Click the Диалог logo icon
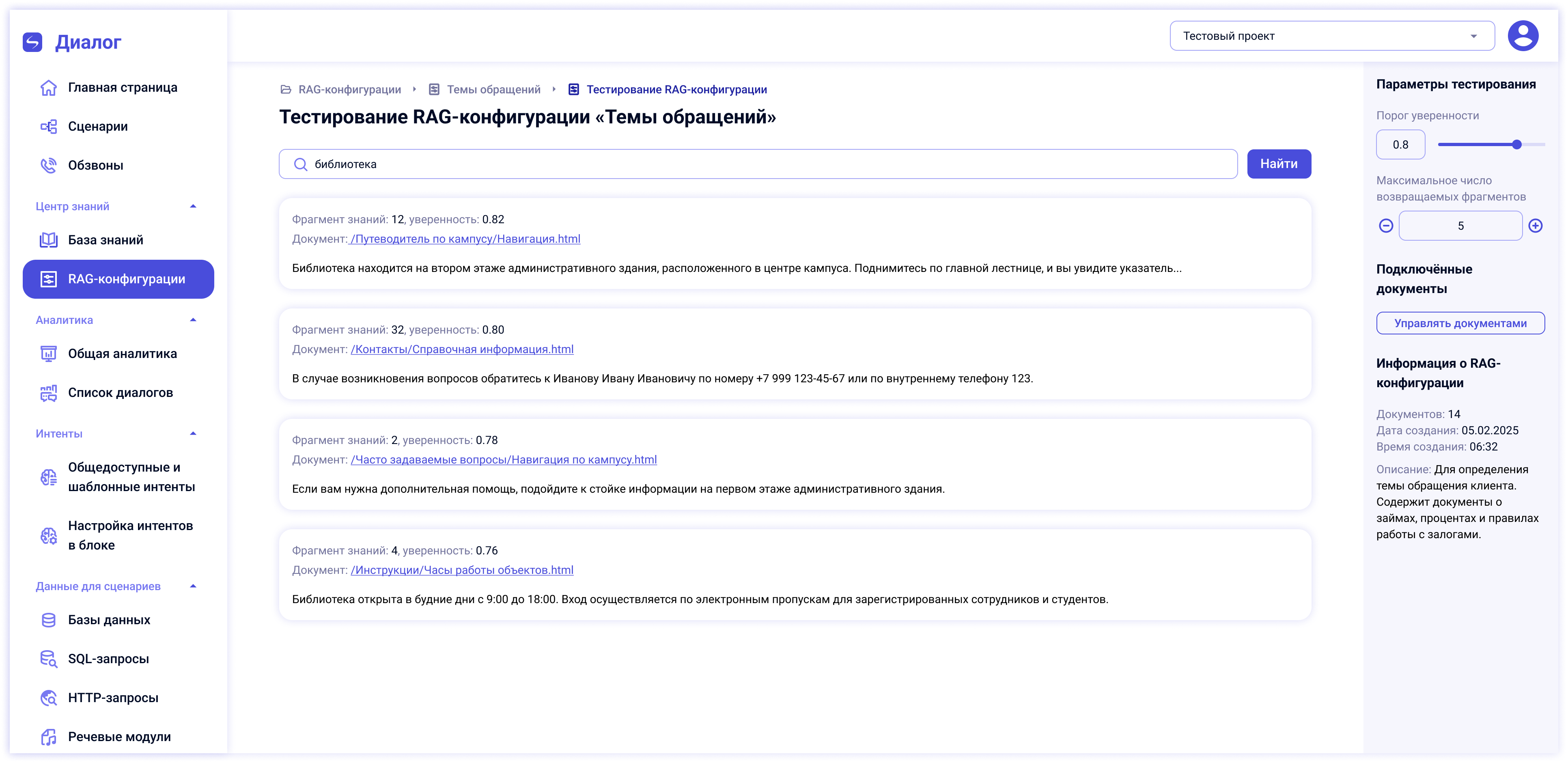1568x763 pixels. point(32,42)
